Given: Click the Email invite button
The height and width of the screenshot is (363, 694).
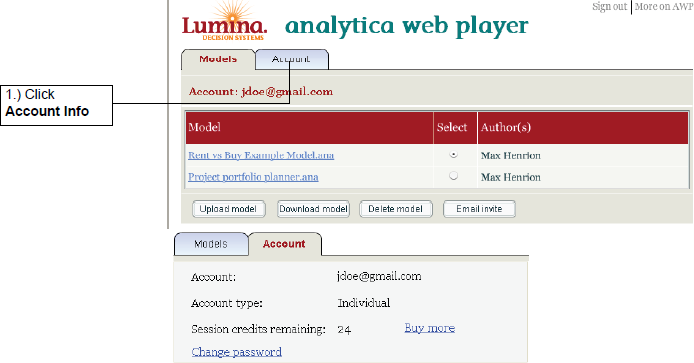Looking at the screenshot, I should [479, 209].
